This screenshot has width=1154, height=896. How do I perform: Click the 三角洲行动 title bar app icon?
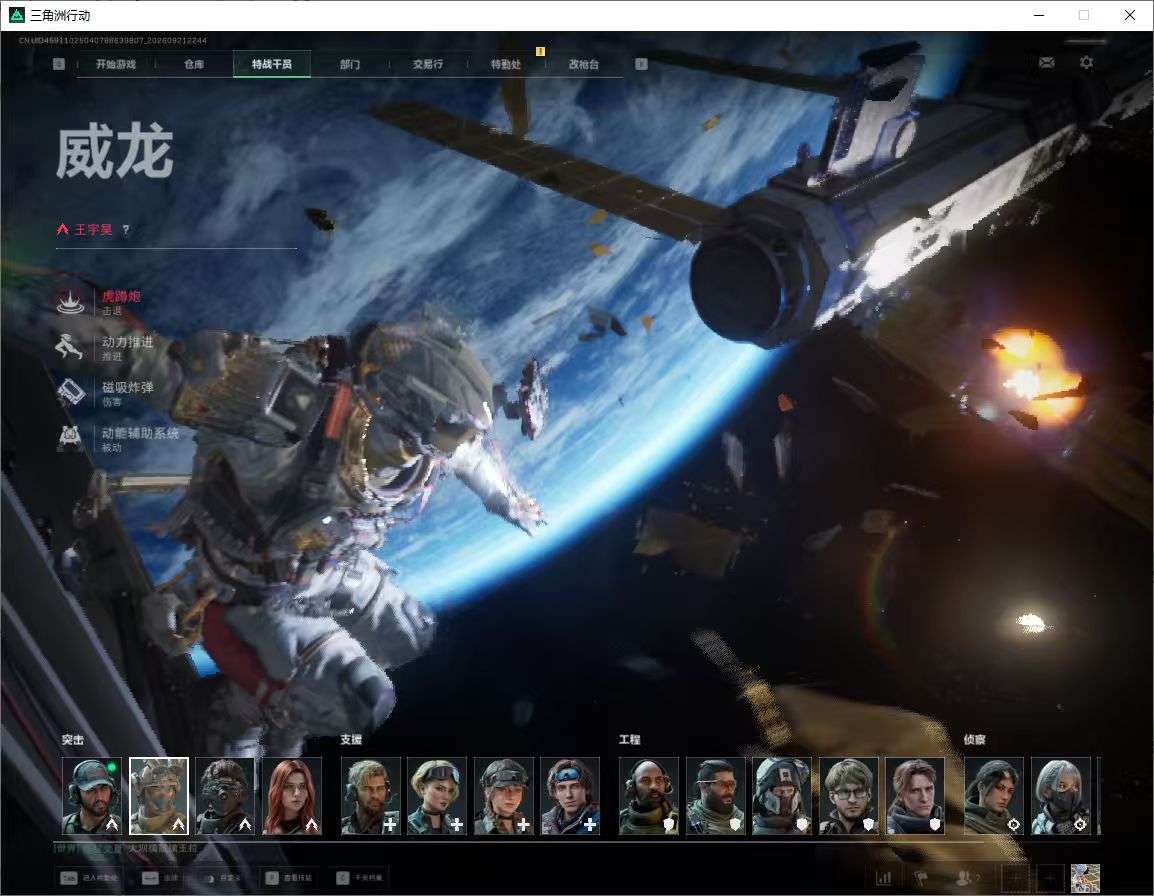point(16,15)
